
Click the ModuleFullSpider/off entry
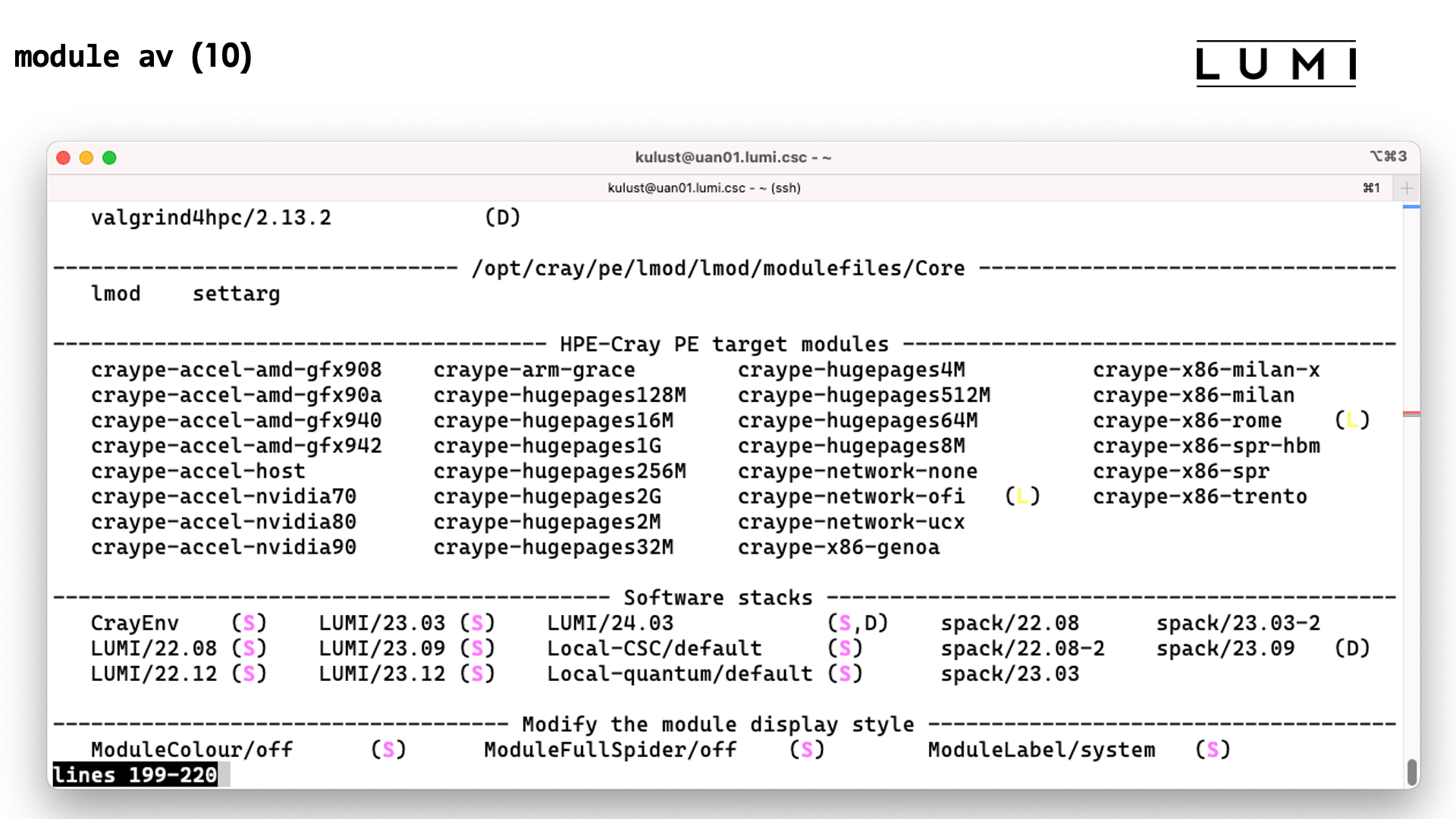(x=610, y=750)
